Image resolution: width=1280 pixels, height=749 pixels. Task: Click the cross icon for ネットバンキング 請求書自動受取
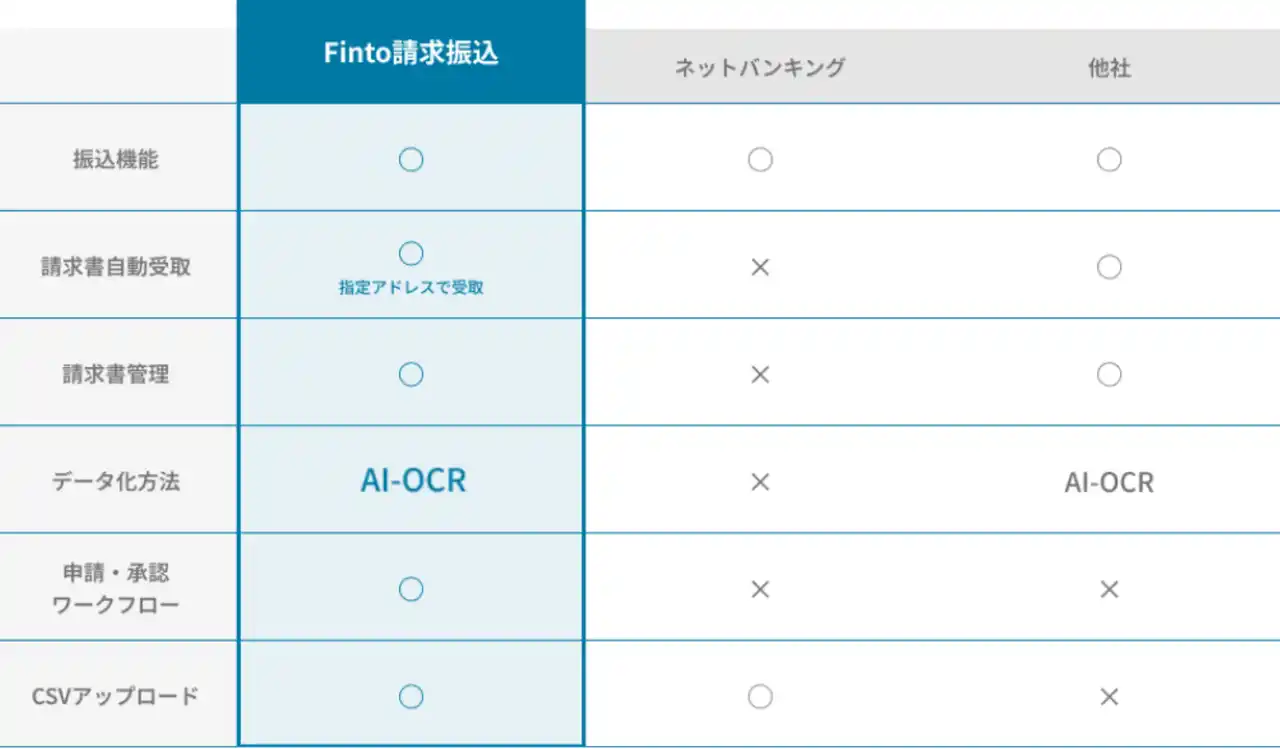coord(760,267)
